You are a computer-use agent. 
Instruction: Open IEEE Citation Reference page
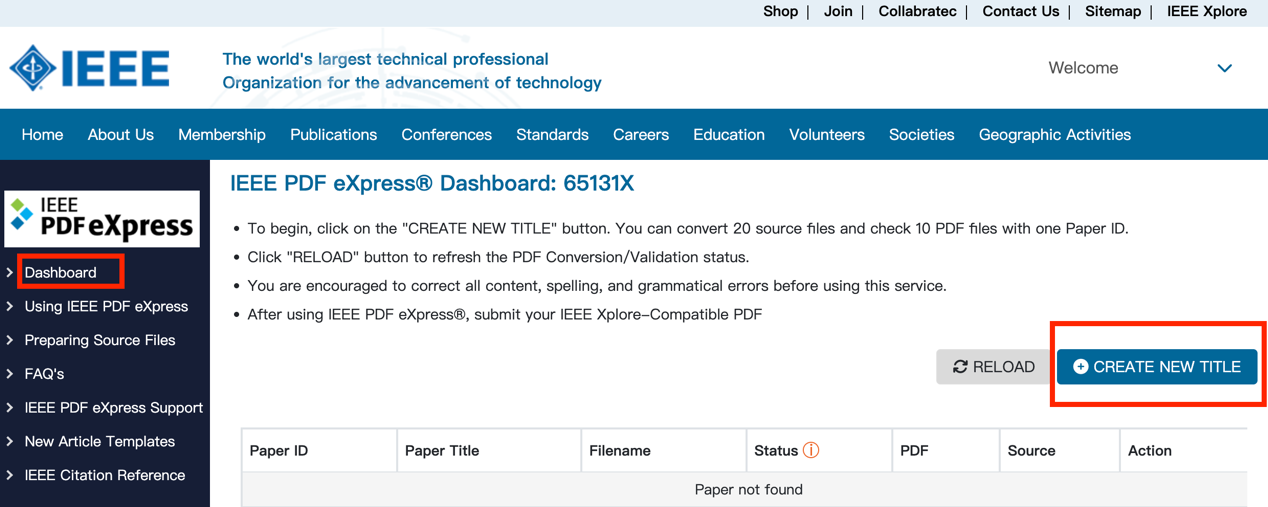point(105,475)
